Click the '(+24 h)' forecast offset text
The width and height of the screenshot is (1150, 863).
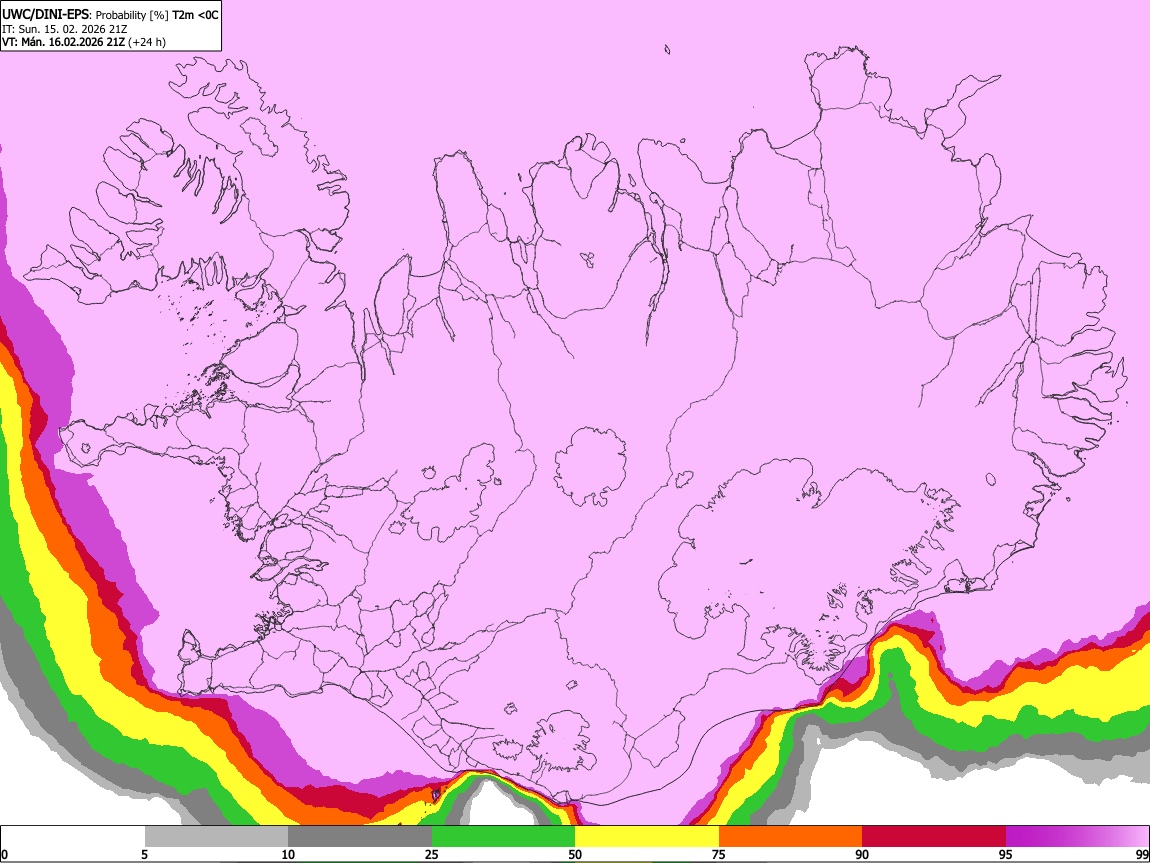[x=147, y=43]
